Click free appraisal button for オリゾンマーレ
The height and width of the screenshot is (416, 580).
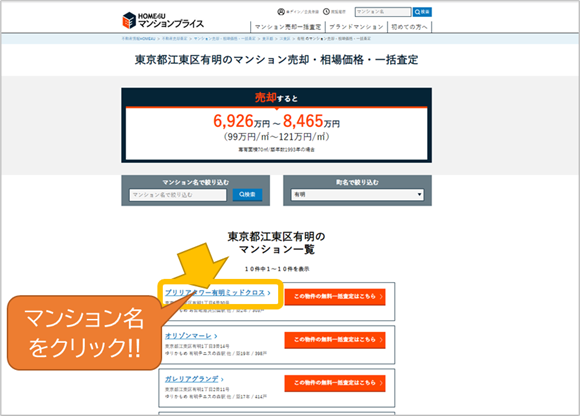click(335, 340)
